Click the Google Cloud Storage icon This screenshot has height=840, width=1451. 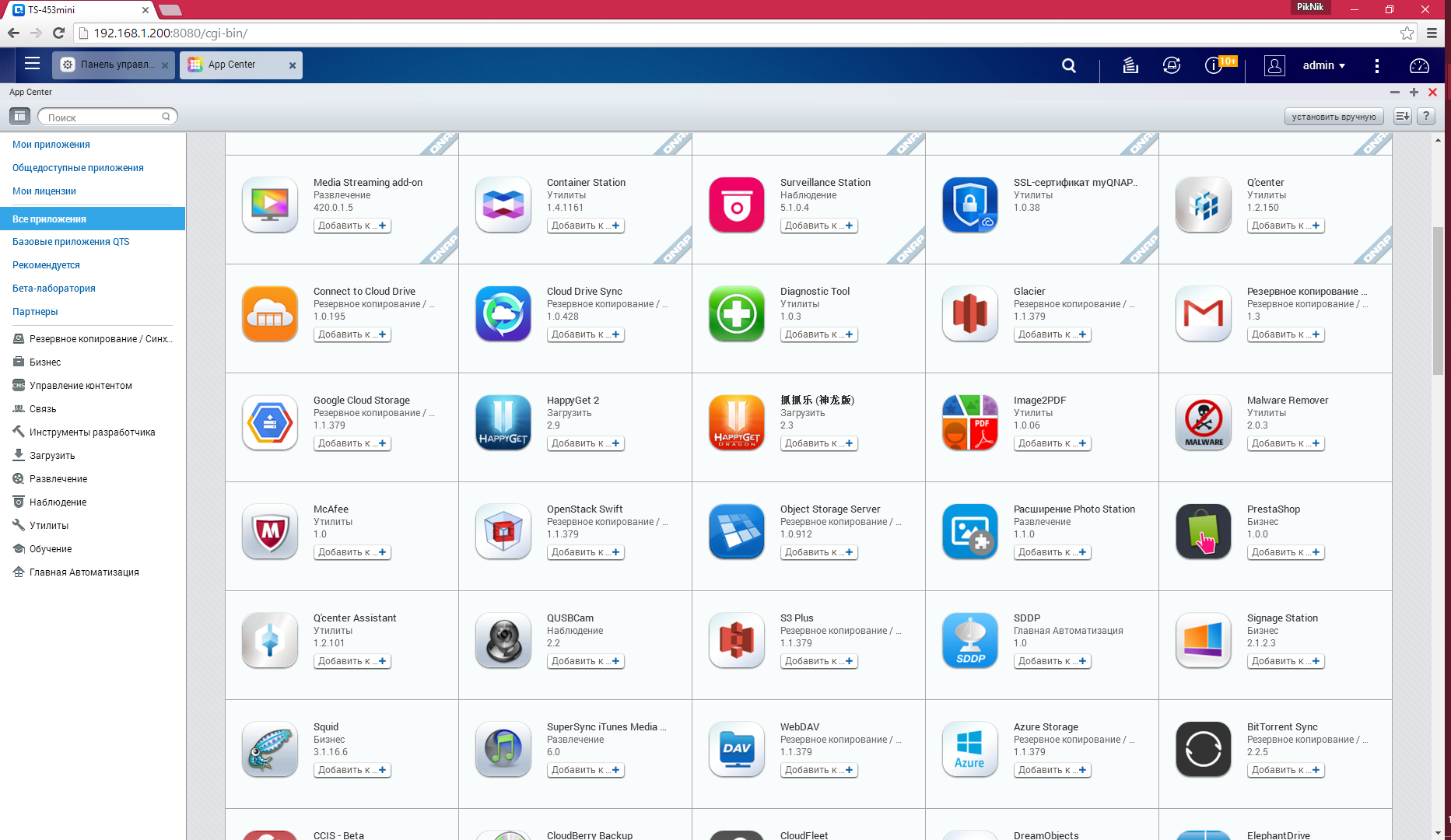(270, 422)
